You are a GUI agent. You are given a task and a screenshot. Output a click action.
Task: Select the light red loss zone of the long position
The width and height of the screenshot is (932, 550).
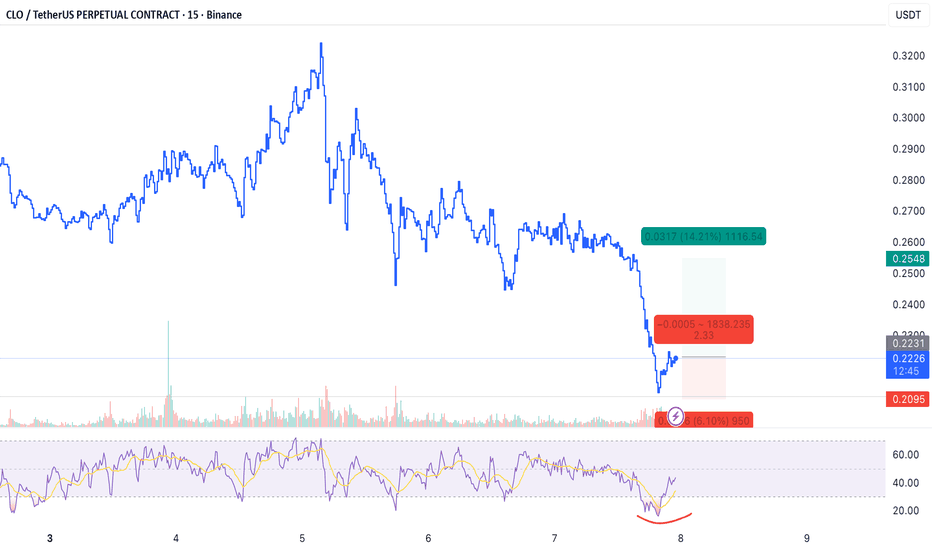(704, 378)
